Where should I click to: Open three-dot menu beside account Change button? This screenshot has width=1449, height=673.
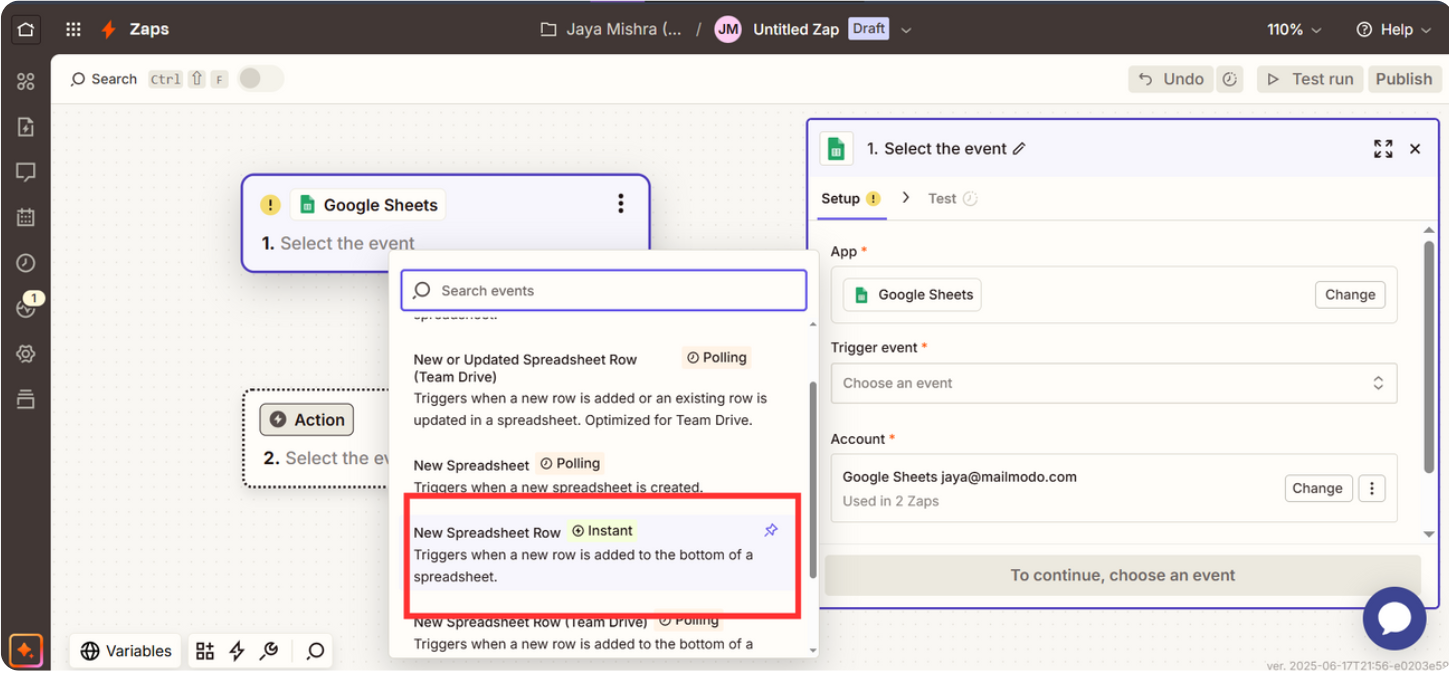click(1372, 488)
